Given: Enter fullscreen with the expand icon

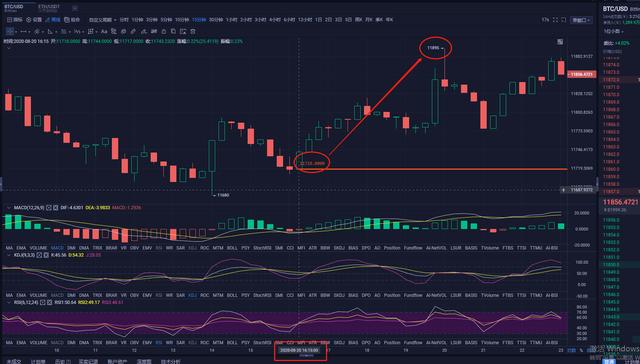Looking at the screenshot, I should click(x=556, y=20).
